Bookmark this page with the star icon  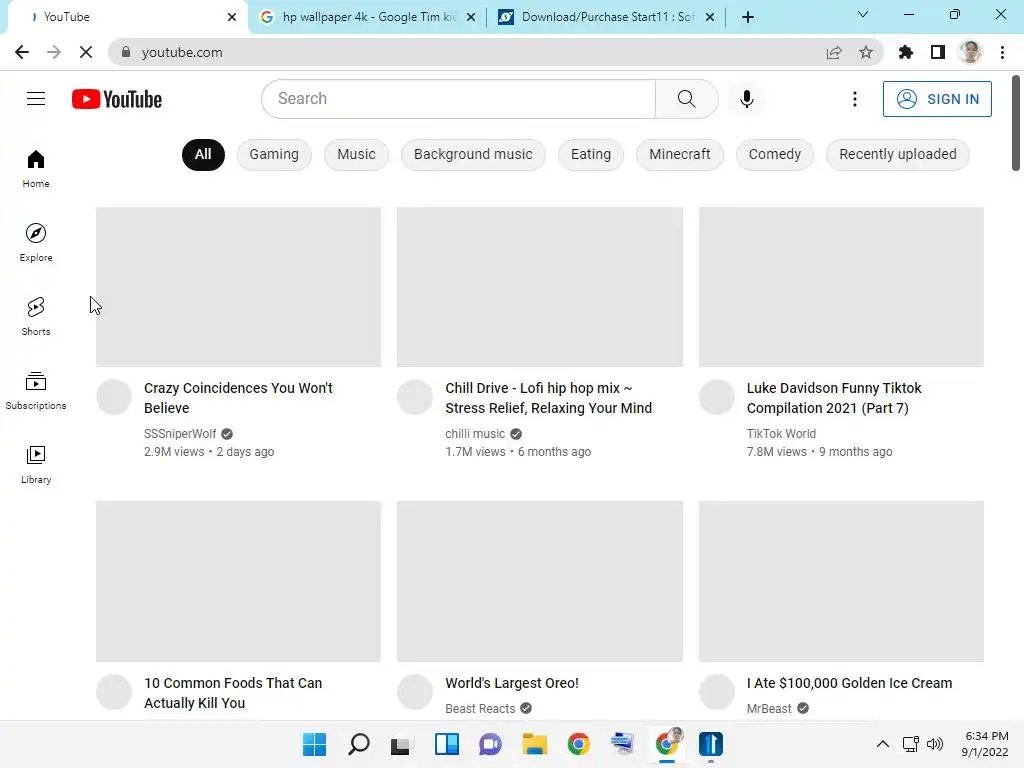(x=866, y=52)
